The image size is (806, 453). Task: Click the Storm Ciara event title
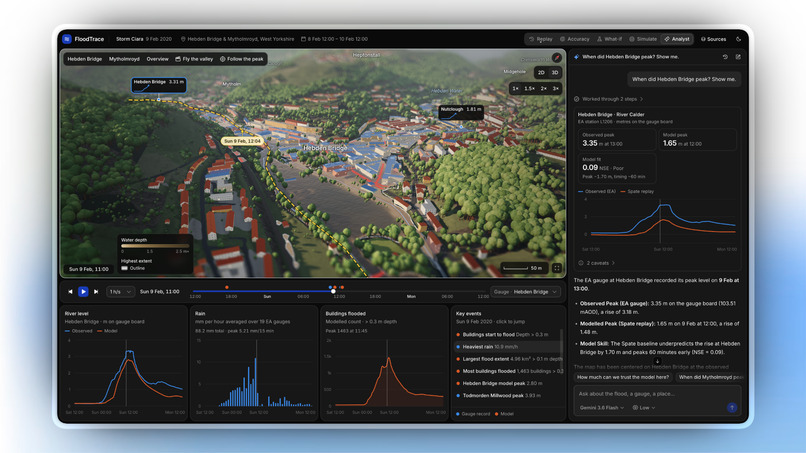[x=129, y=39]
